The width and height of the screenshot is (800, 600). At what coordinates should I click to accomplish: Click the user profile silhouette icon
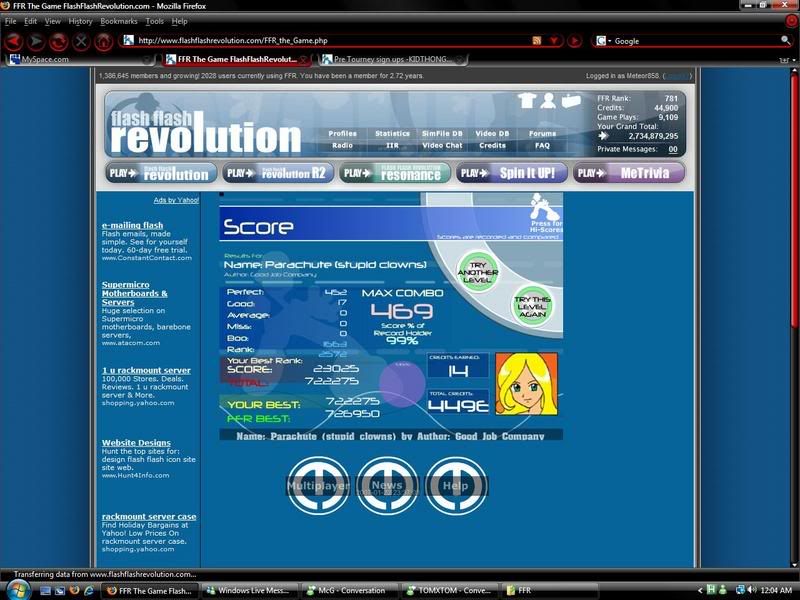click(x=549, y=100)
